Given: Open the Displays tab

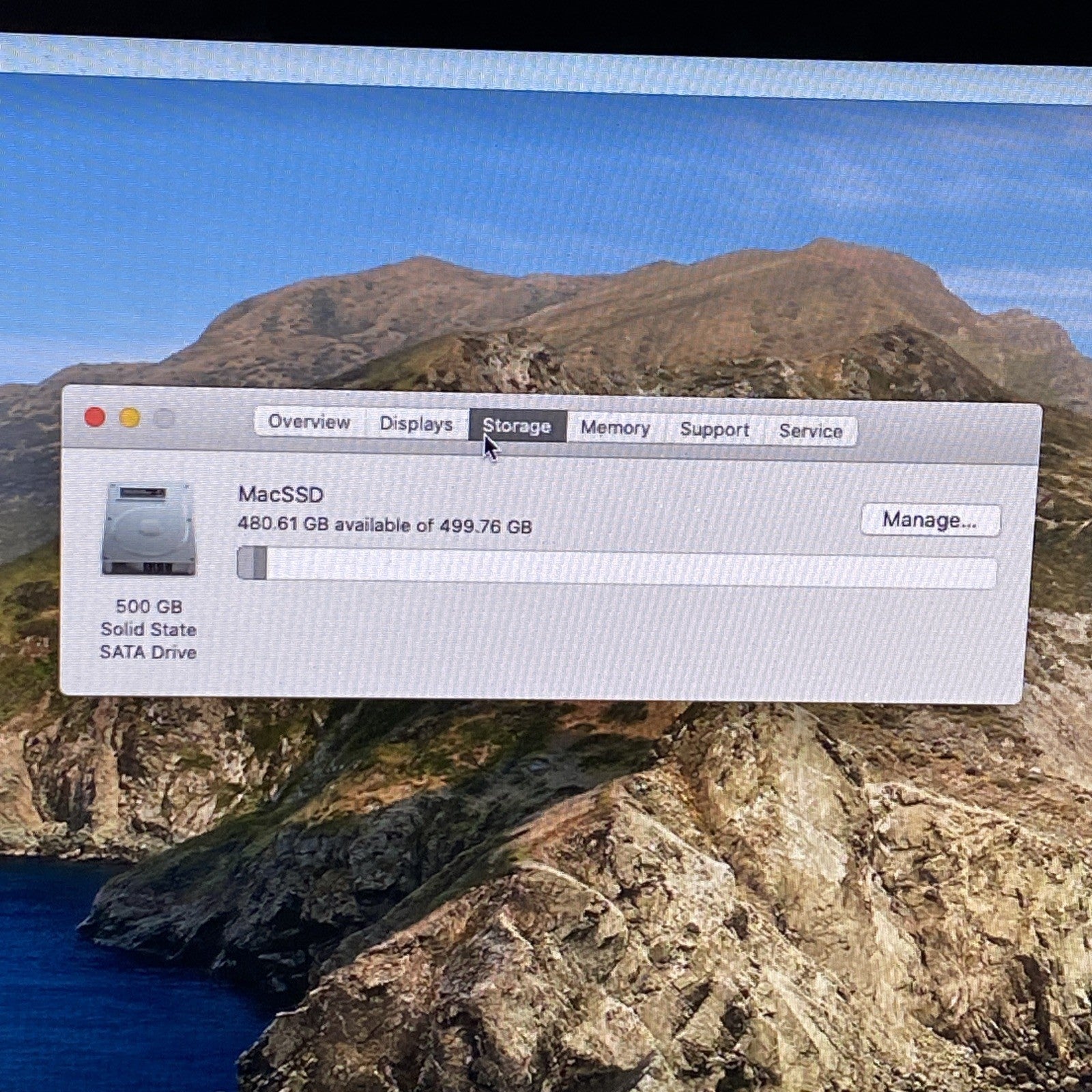Looking at the screenshot, I should [416, 424].
